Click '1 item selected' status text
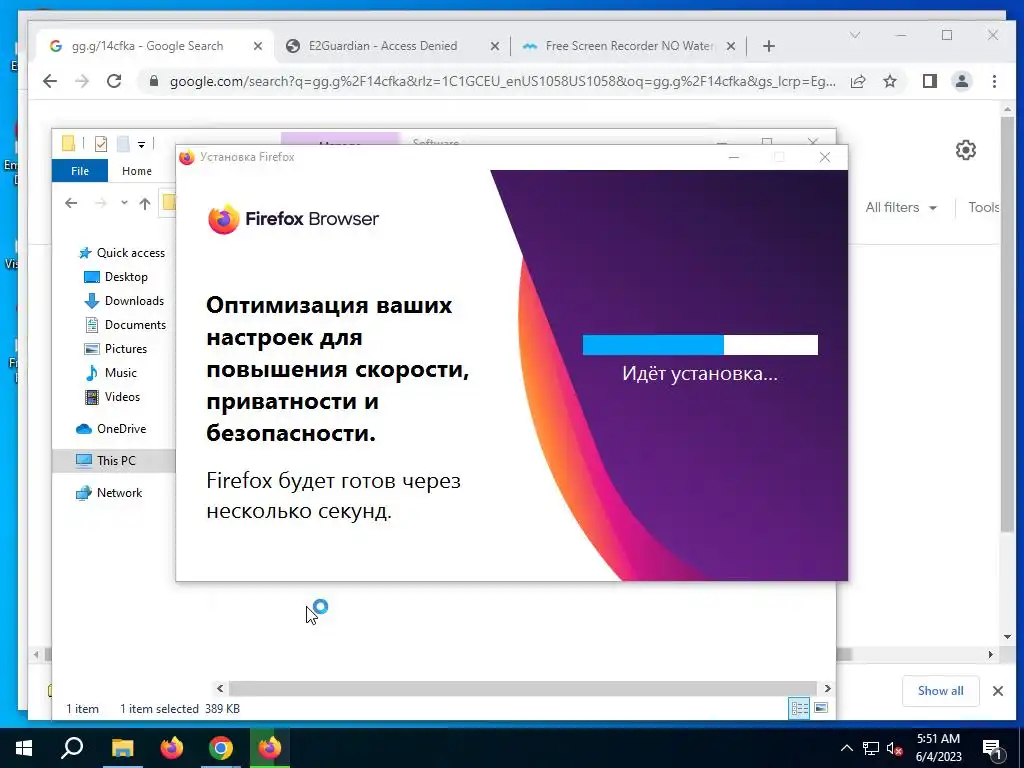1024x768 pixels. (x=159, y=709)
